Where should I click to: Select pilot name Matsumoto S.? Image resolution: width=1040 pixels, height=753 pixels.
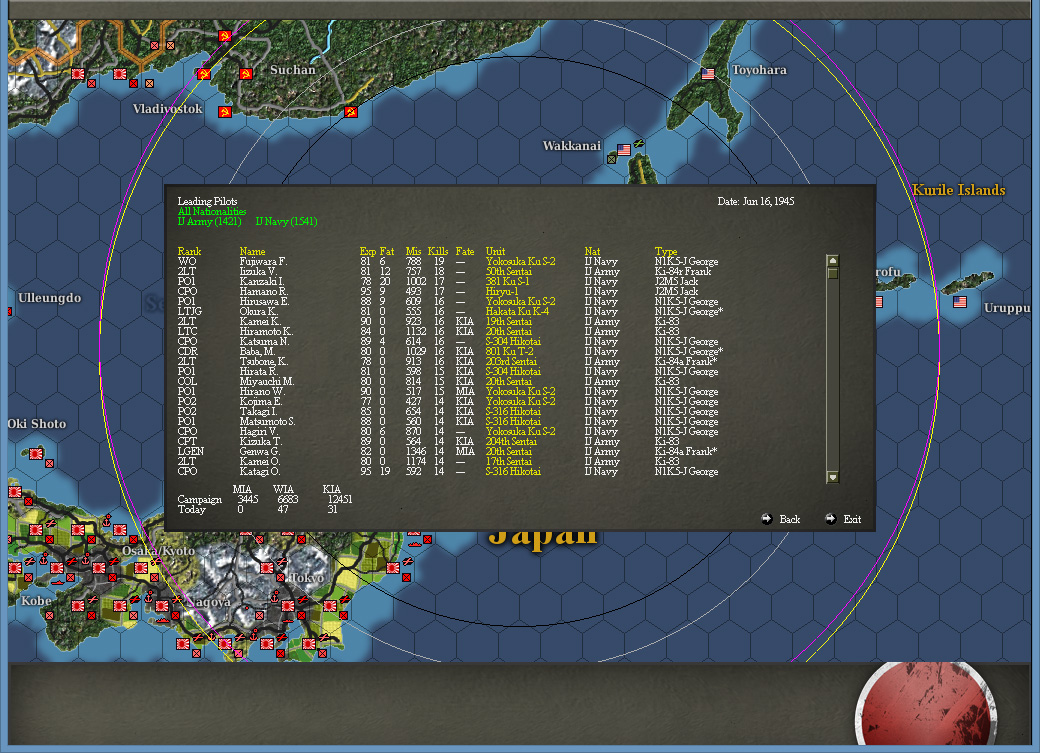point(267,421)
